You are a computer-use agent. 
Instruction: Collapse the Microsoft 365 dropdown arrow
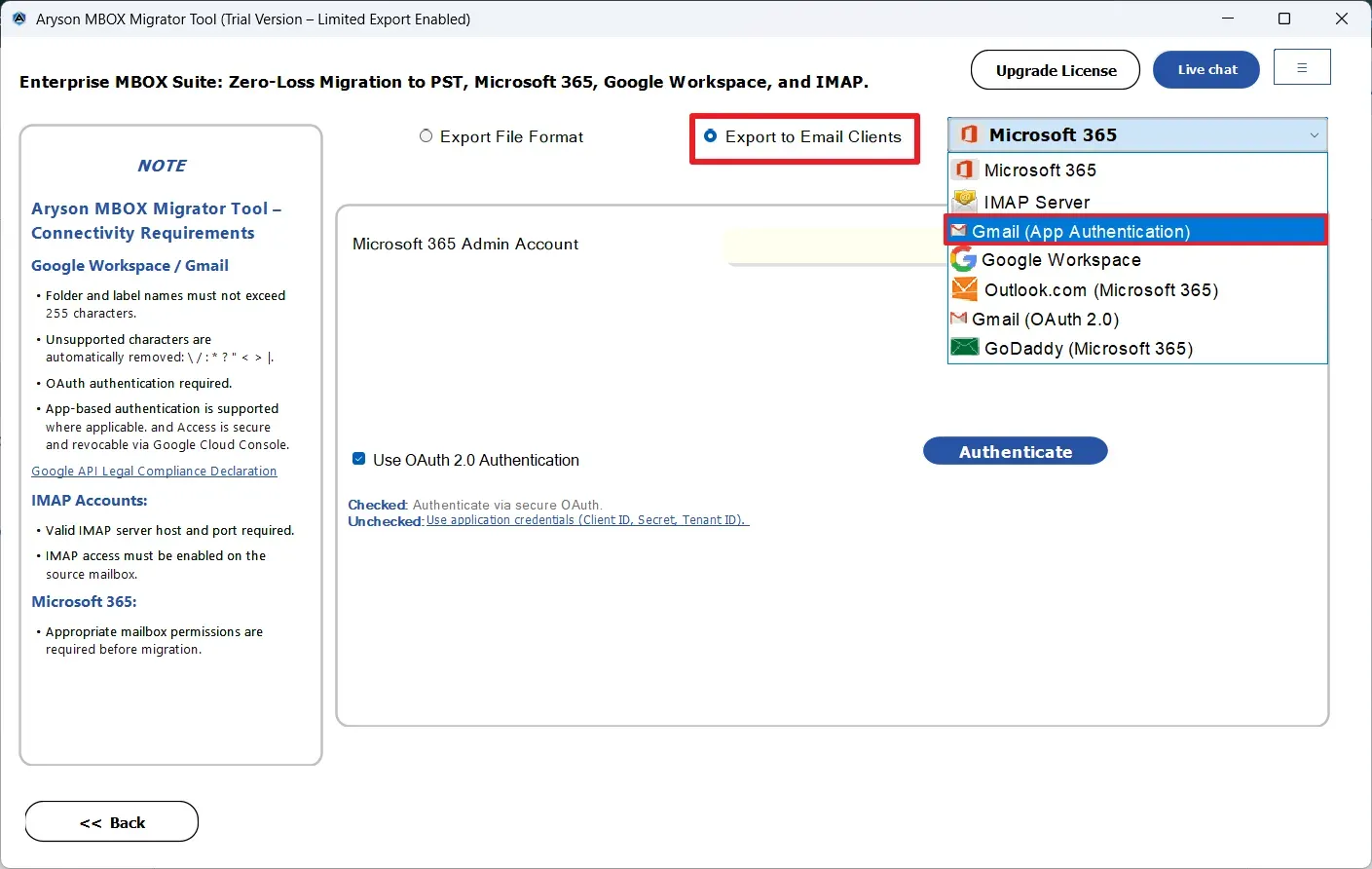(x=1314, y=135)
